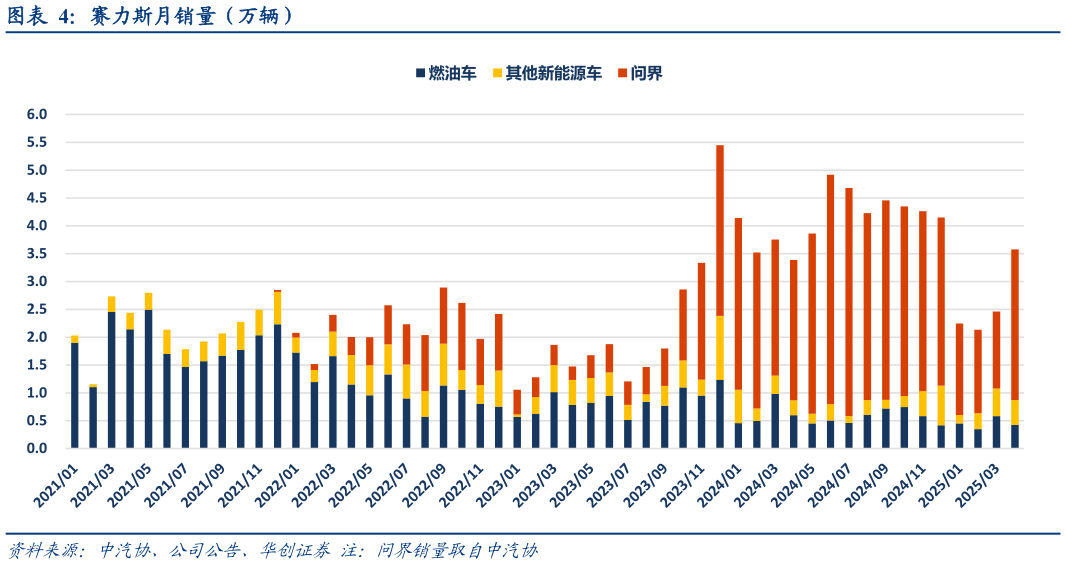
Task: Click the dark blue 燃油车 legend swatch
Action: 420,73
